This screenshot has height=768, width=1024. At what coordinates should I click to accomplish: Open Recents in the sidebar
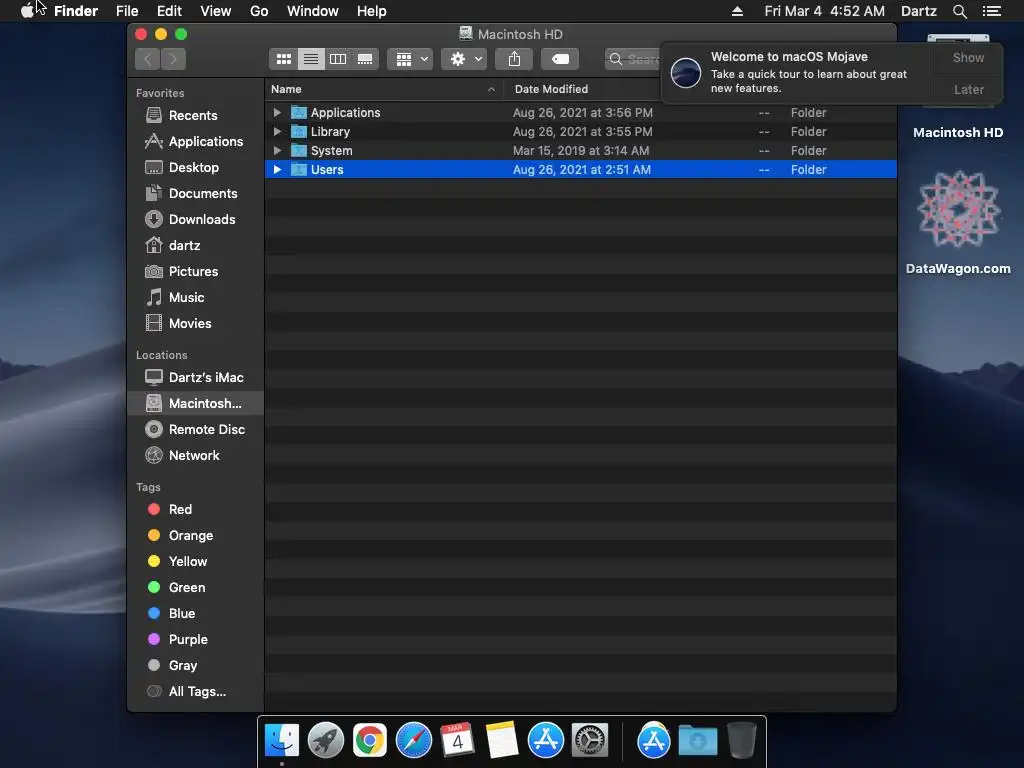pyautogui.click(x=196, y=116)
